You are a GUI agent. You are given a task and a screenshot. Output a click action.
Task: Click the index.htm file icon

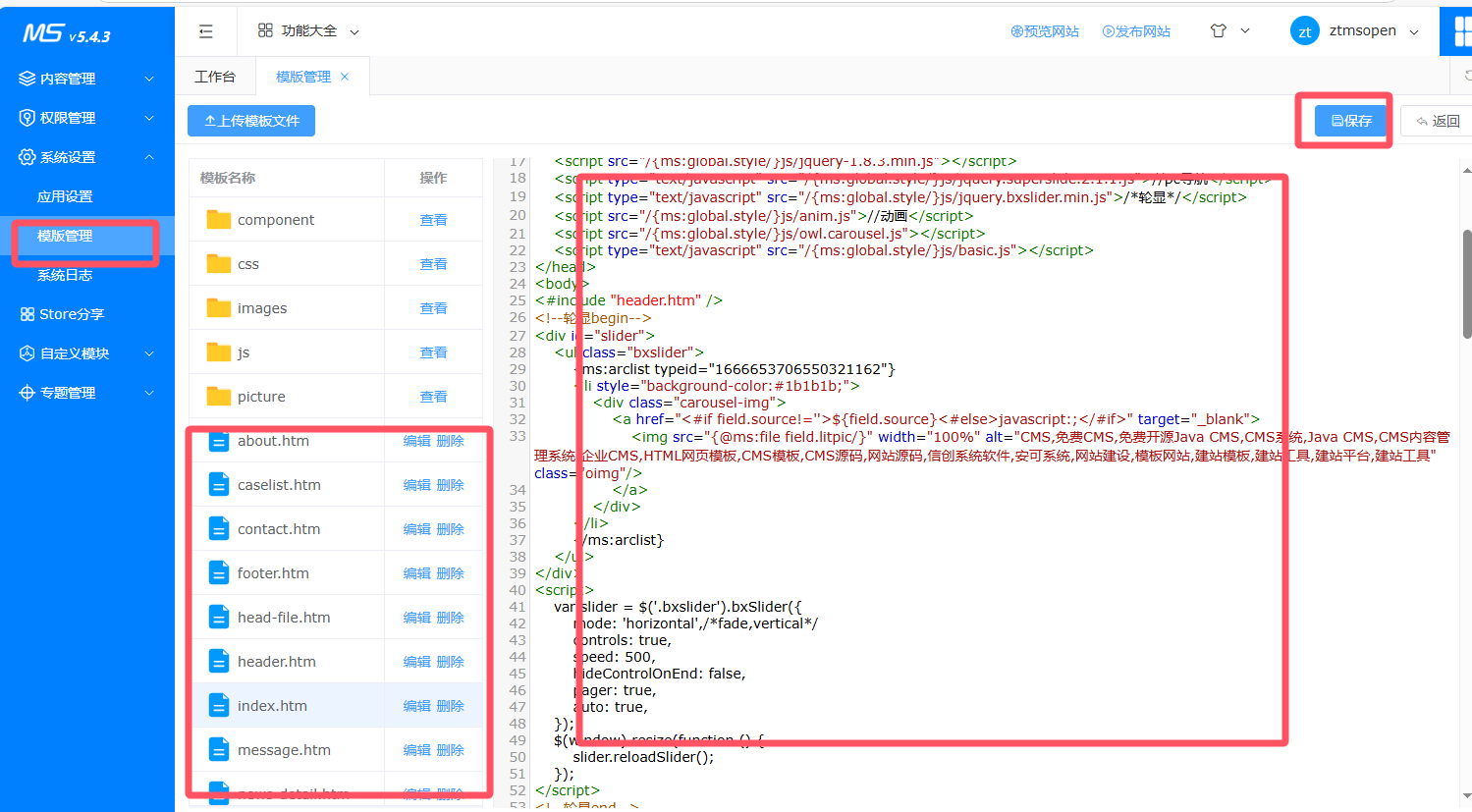(219, 706)
